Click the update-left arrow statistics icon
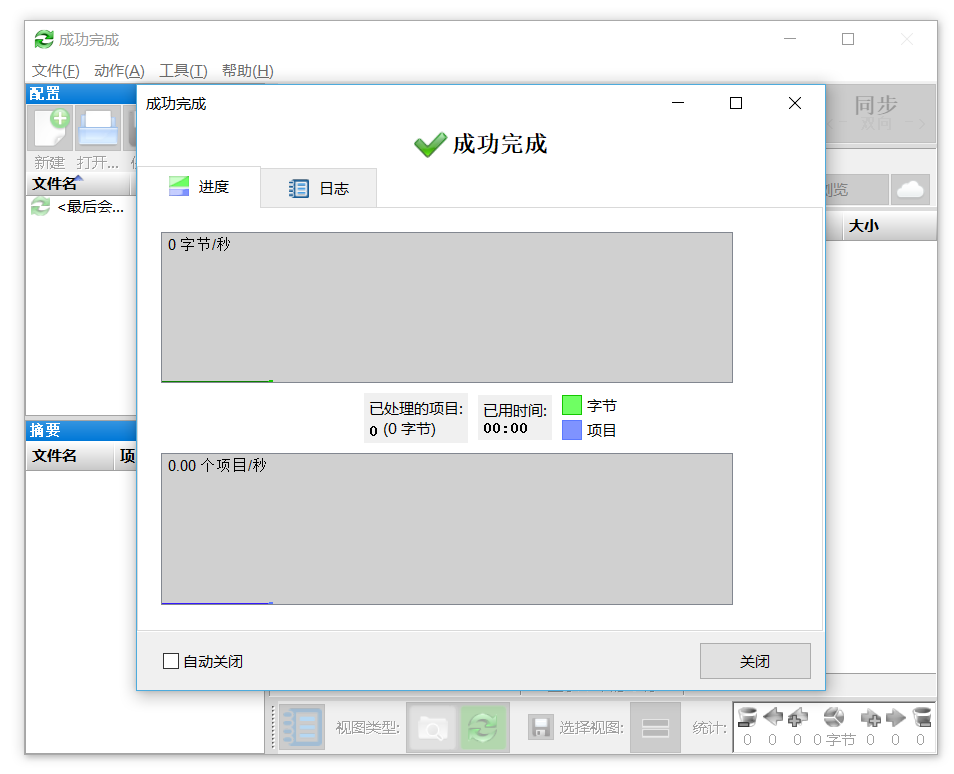 point(773,717)
